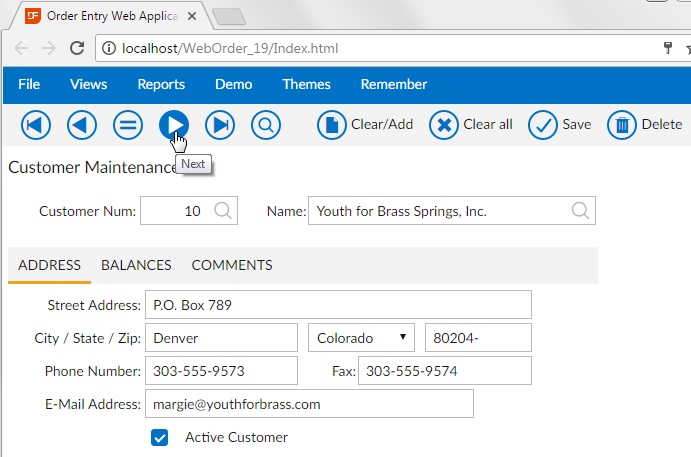The height and width of the screenshot is (457, 691).
Task: Click the Customer Maintenance heading
Action: [x=93, y=167]
